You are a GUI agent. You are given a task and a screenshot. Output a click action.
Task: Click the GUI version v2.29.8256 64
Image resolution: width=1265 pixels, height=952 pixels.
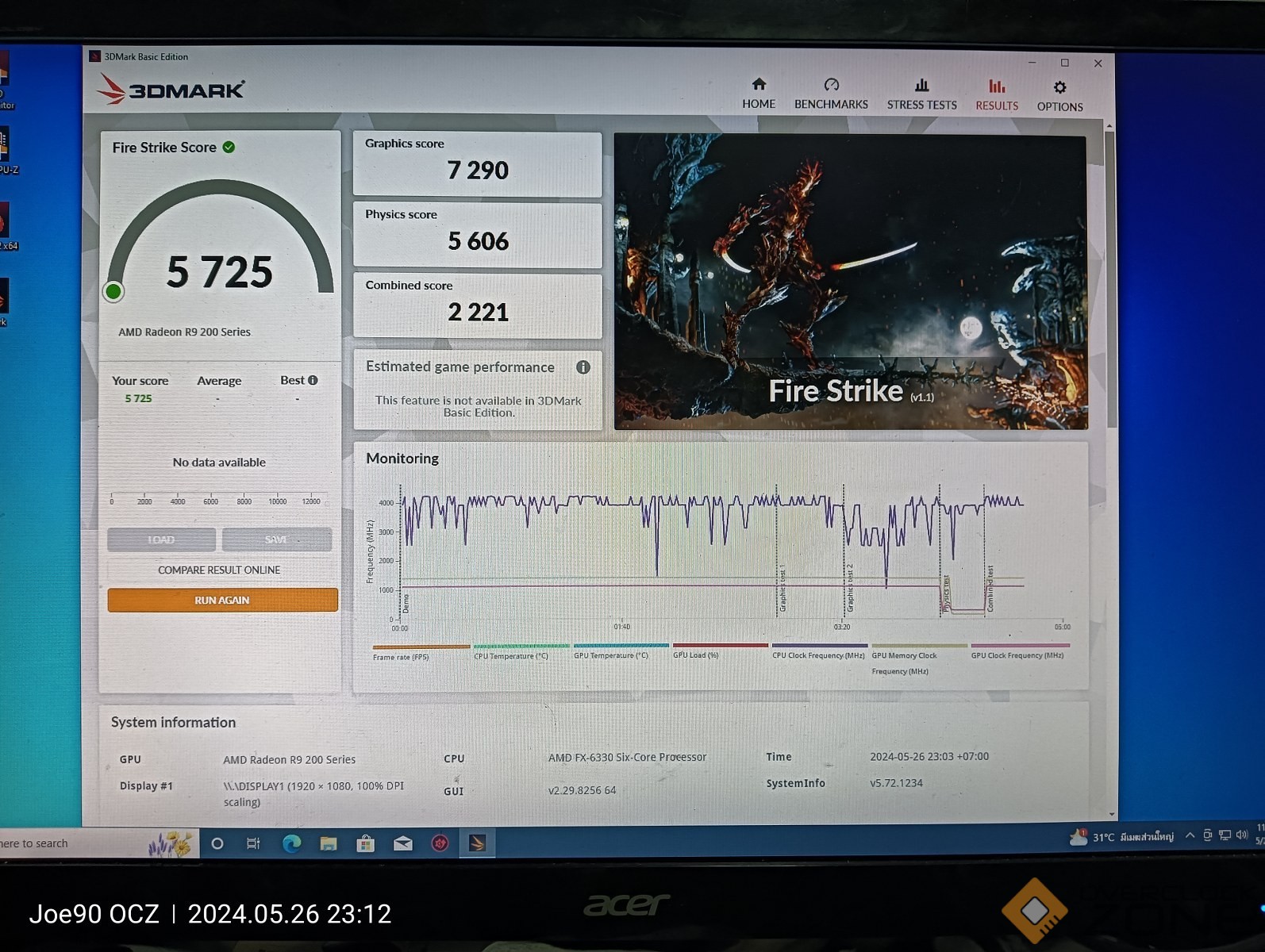pyautogui.click(x=582, y=790)
